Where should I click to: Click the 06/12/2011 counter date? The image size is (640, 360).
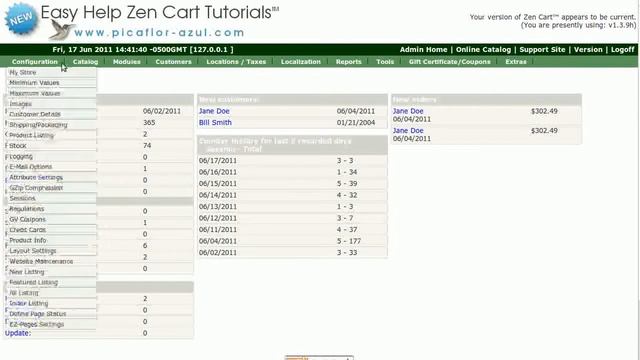[x=218, y=218]
